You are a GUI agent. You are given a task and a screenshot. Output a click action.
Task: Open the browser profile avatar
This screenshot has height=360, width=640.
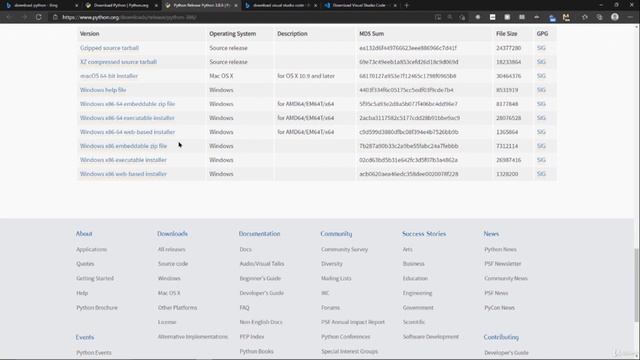[x=615, y=17]
